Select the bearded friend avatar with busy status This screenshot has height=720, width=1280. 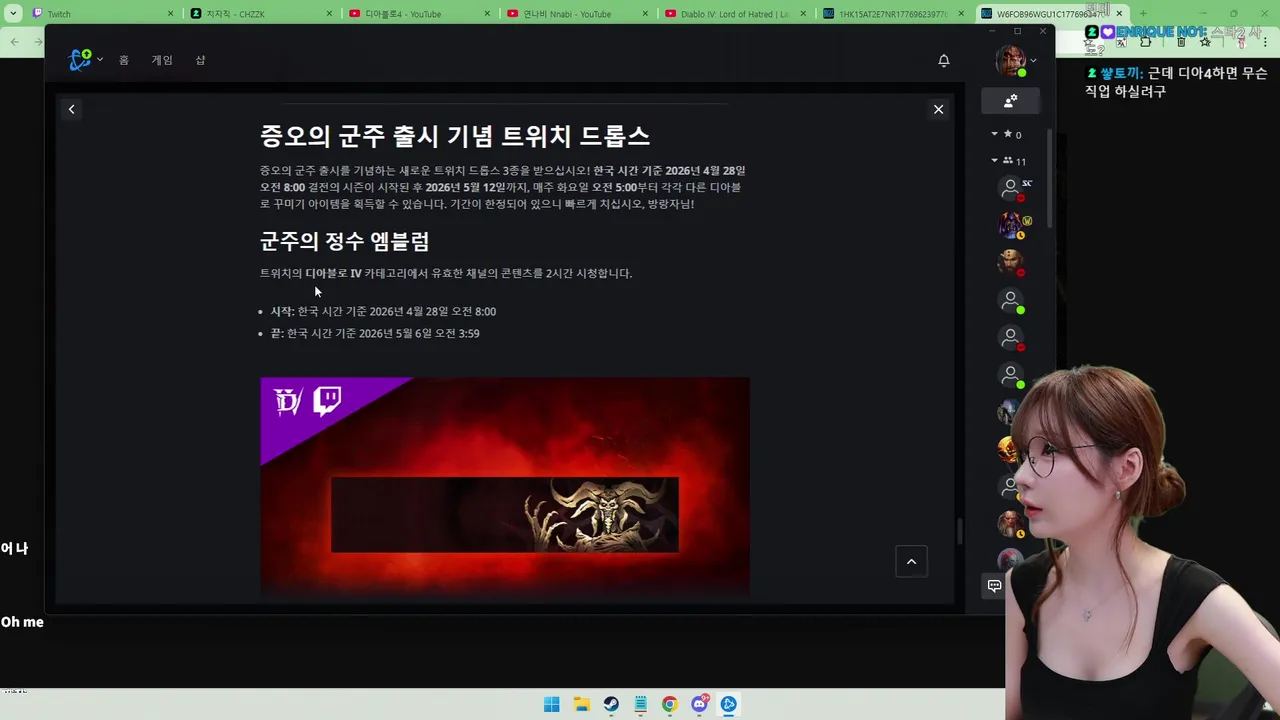click(x=1010, y=262)
